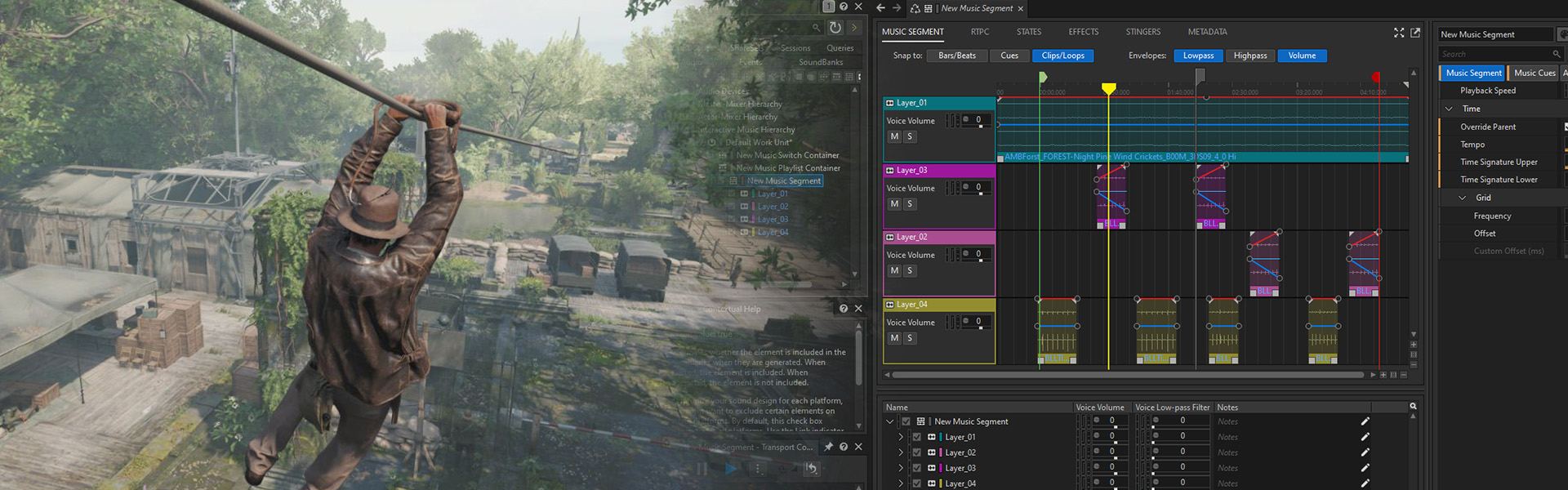
Task: Click the pin icon in Transport Control
Action: point(828,447)
